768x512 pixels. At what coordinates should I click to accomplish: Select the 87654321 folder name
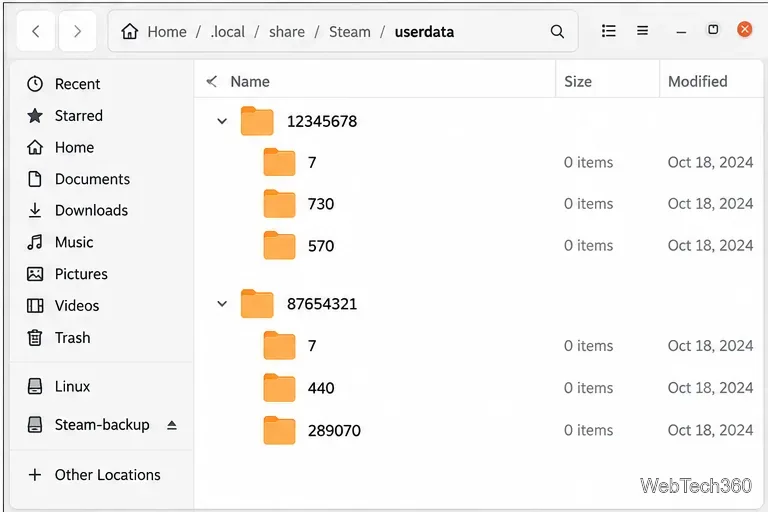[x=322, y=304]
